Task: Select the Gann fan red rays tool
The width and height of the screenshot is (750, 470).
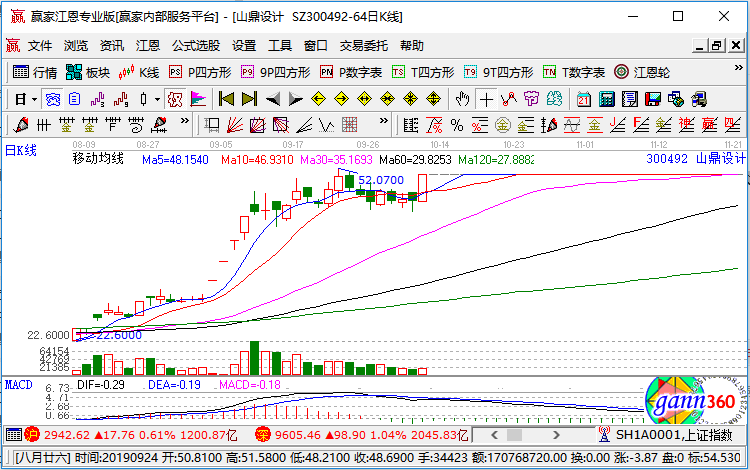Action: [235, 125]
